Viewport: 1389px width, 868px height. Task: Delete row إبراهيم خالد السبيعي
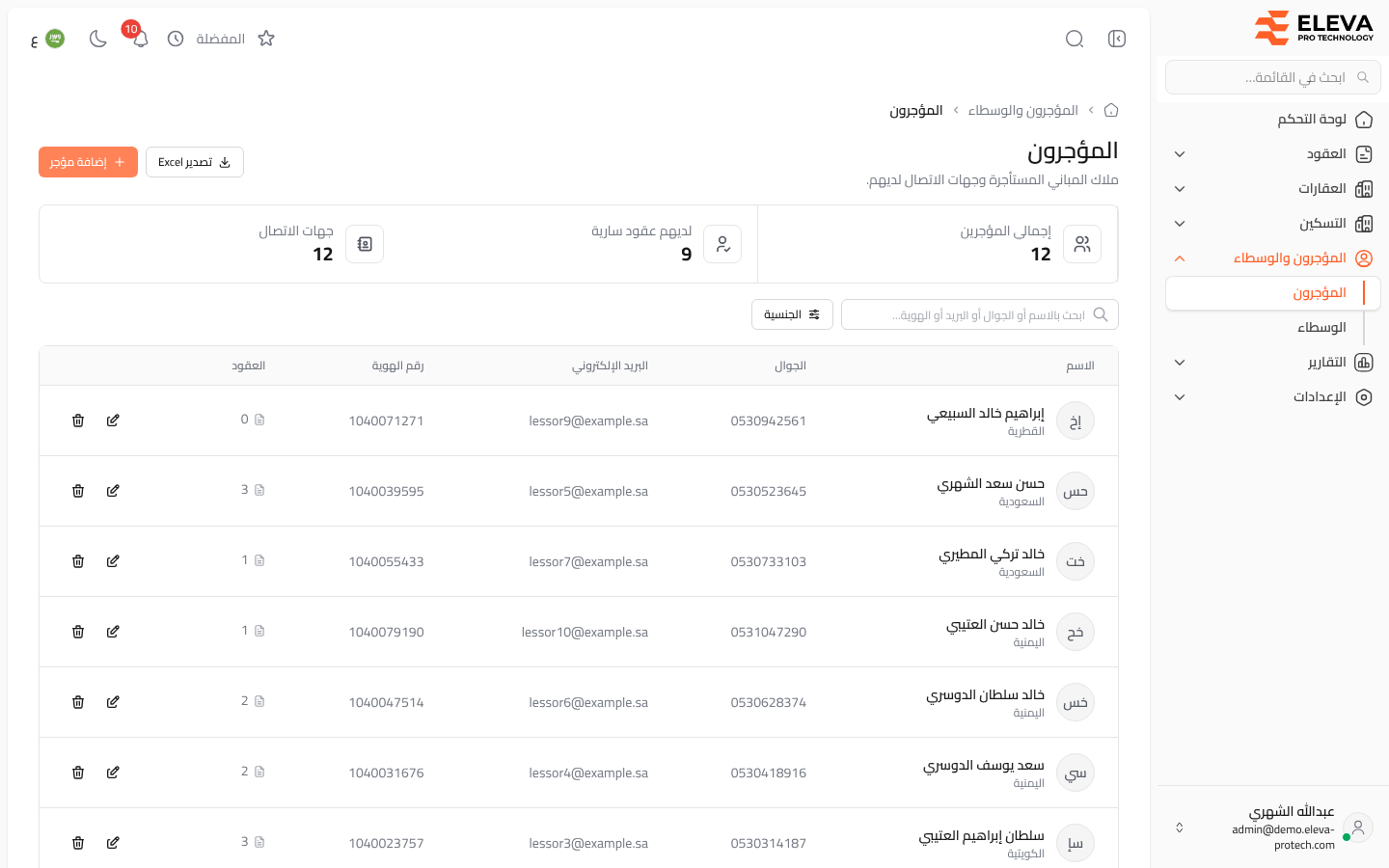pyautogui.click(x=78, y=420)
